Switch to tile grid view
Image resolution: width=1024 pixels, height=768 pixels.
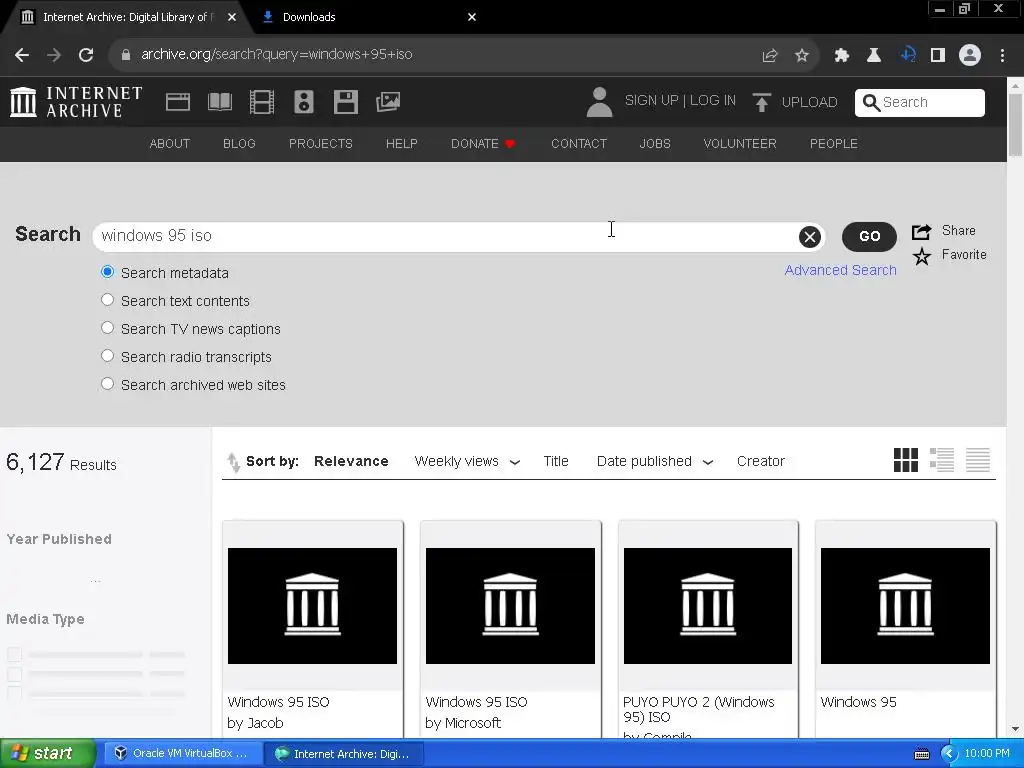(x=906, y=460)
